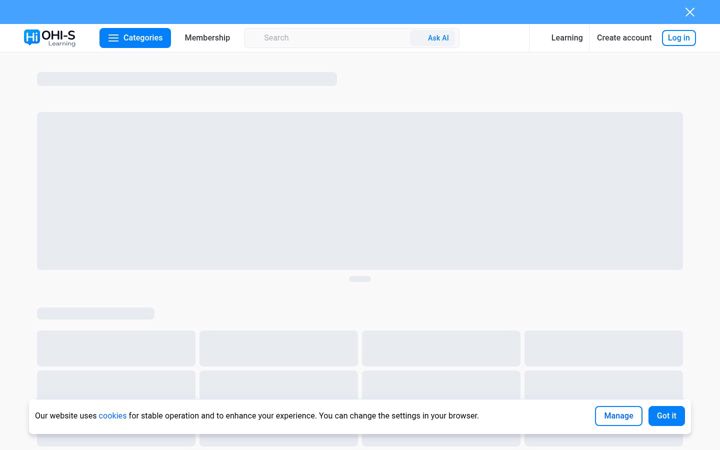Click Manage in cookie notice
Viewport: 720px width, 450px height.
[x=619, y=416]
